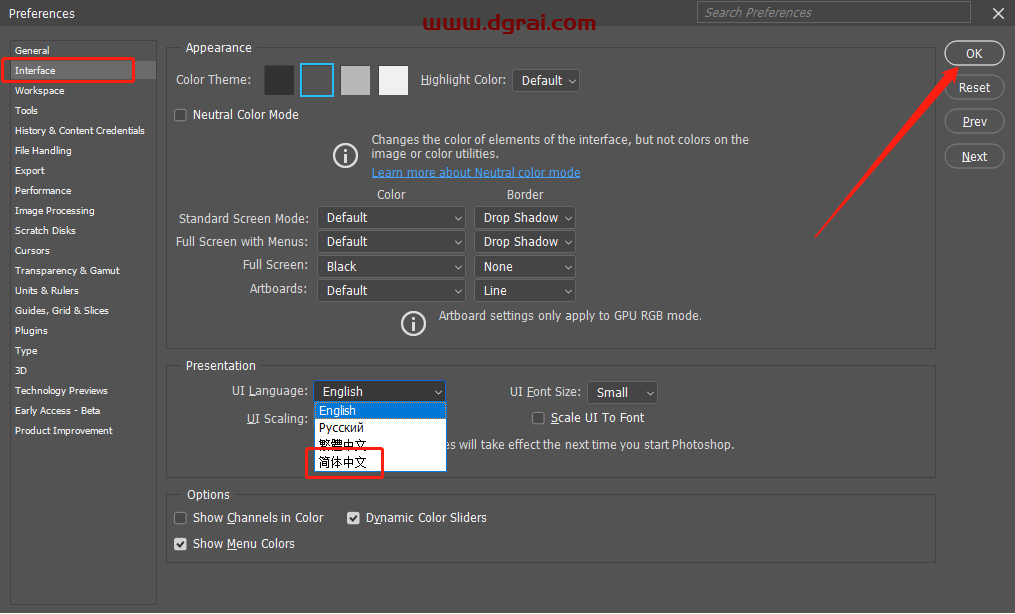The image size is (1015, 614).
Task: Click the info icon beside Artboard settings note
Action: pos(413,323)
